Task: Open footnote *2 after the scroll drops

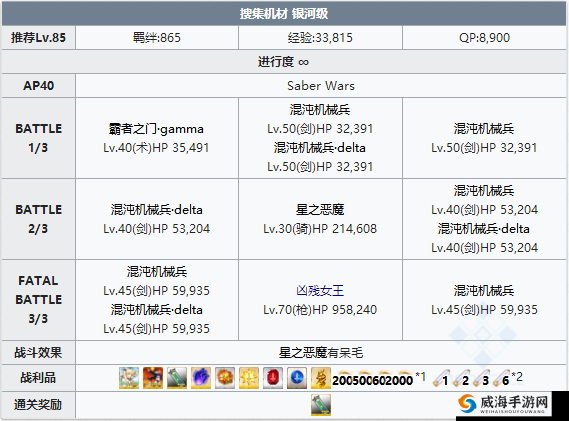Action: coord(517,376)
